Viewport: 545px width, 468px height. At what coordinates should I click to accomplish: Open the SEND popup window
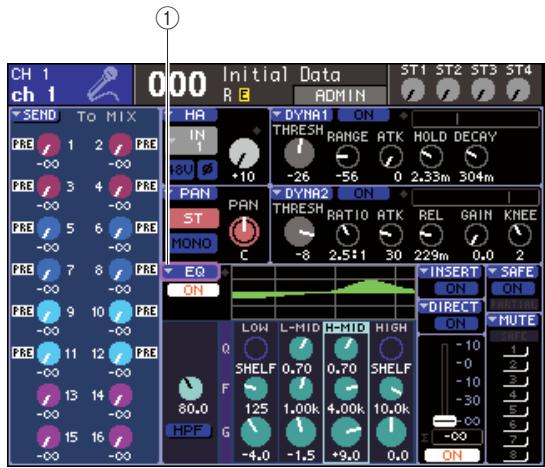[x=35, y=115]
